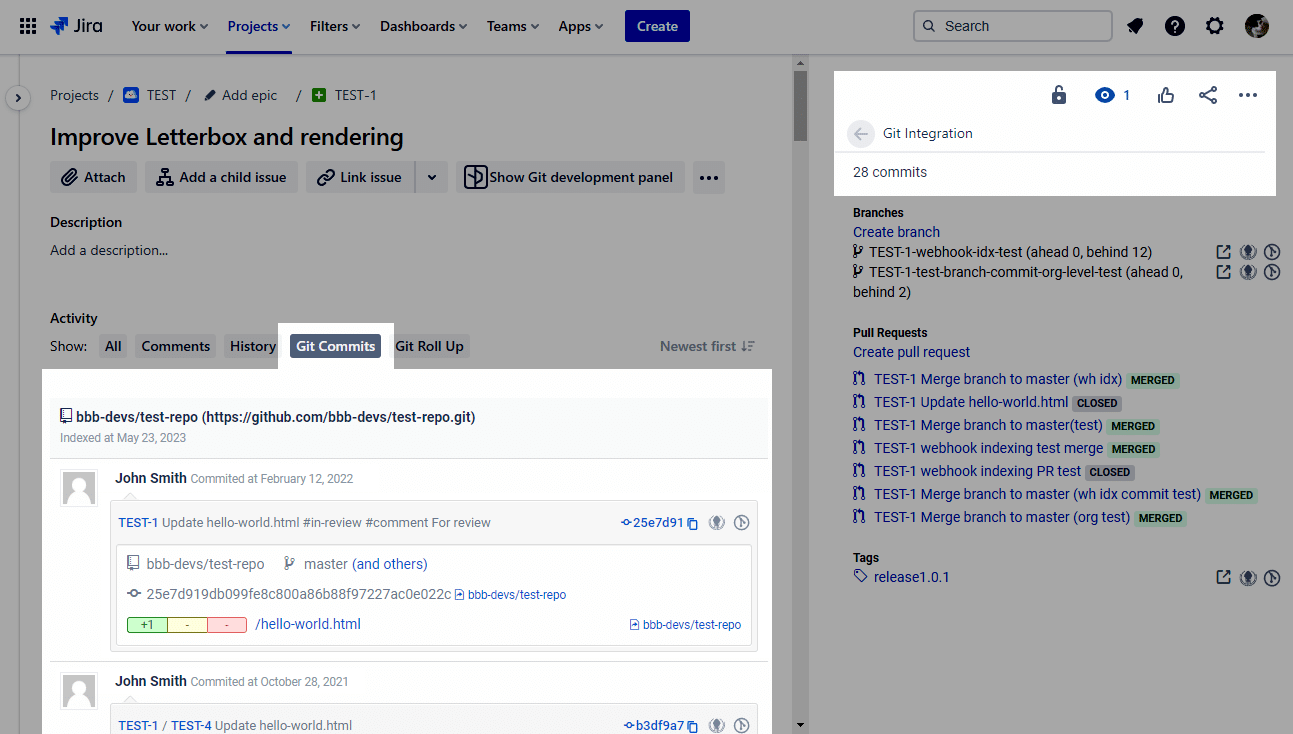Open the user profile avatar
Viewport: 1293px width, 734px height.
tap(1257, 26)
